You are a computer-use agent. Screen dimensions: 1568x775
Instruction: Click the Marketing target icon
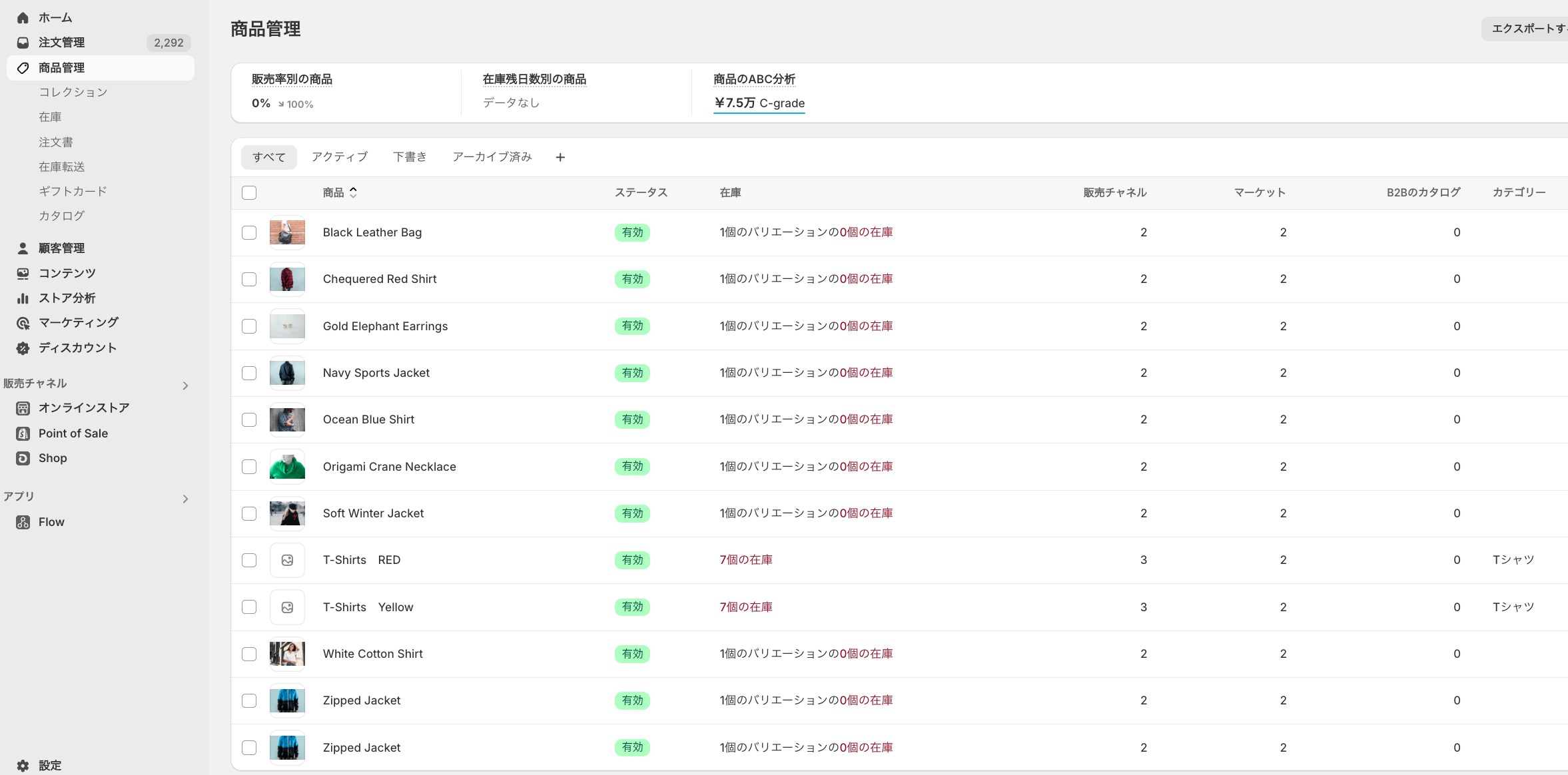pyautogui.click(x=23, y=323)
